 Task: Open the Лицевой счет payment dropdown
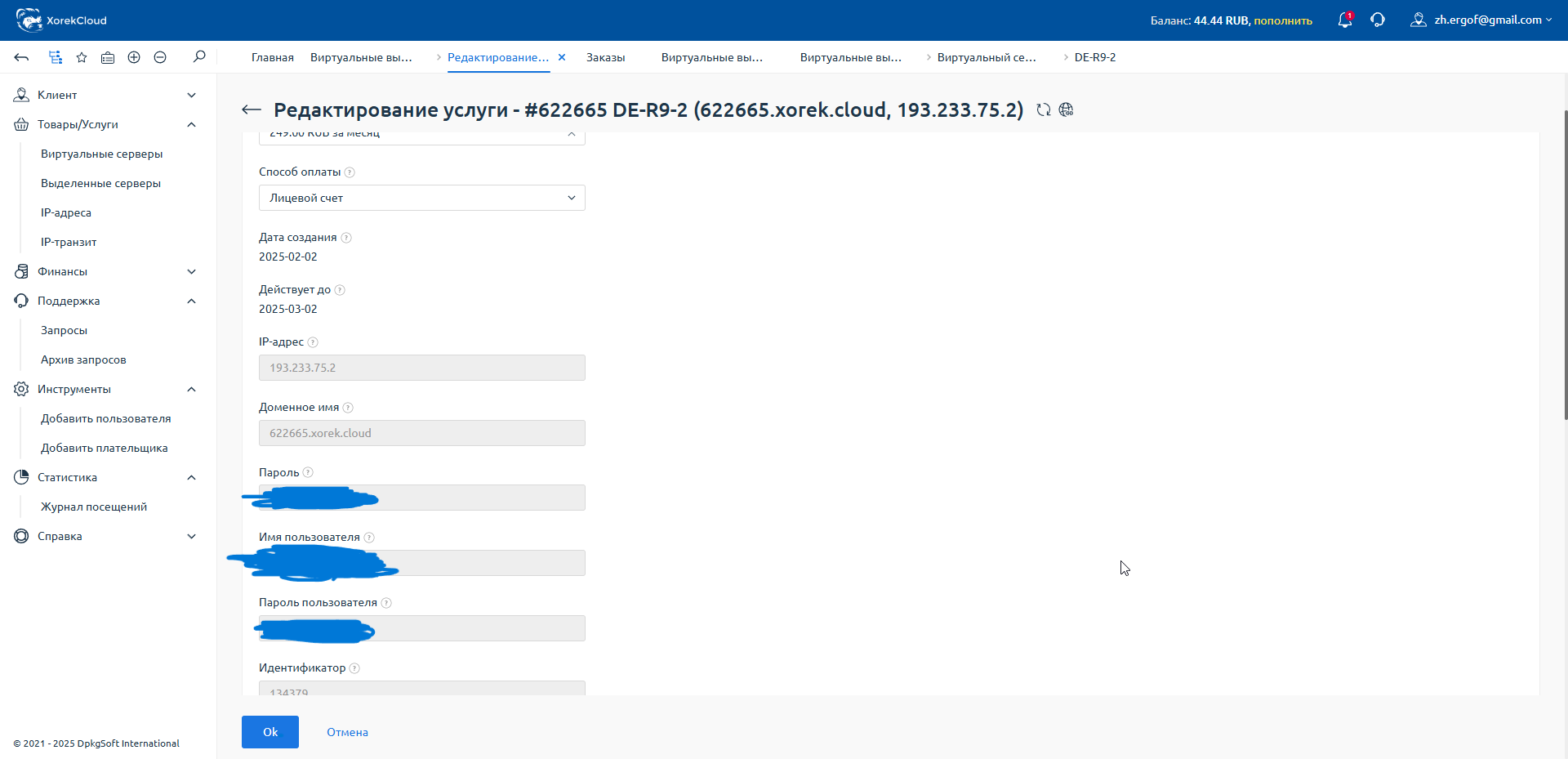pyautogui.click(x=422, y=198)
